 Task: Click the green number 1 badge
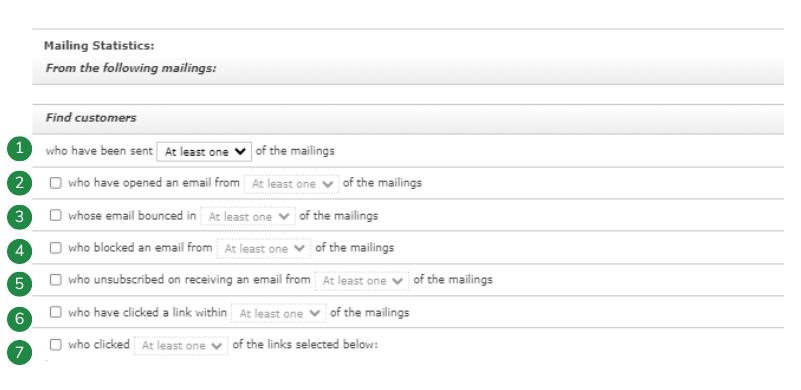[19, 149]
